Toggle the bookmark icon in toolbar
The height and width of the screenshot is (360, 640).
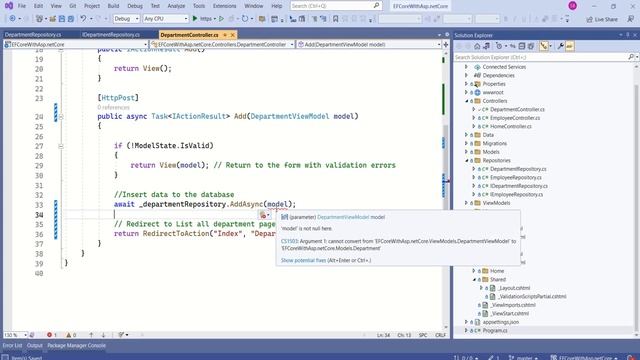[336, 19]
